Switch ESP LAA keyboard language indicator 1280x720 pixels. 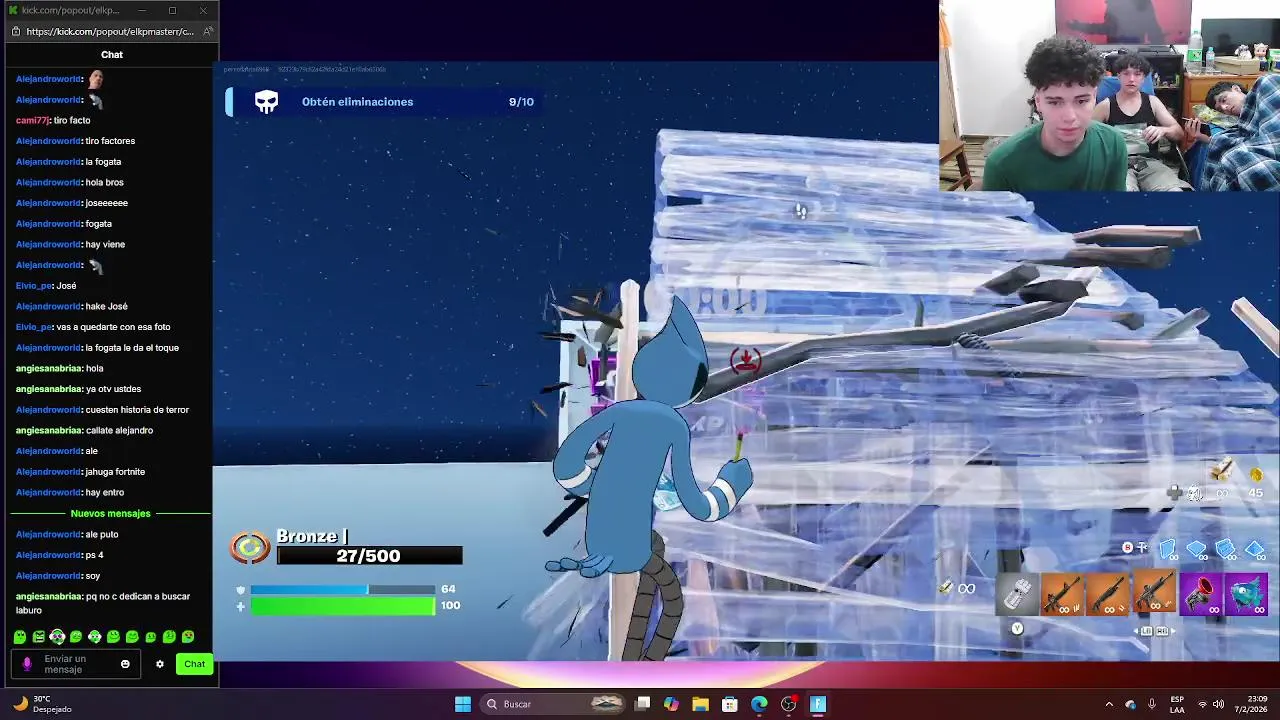(x=1178, y=704)
